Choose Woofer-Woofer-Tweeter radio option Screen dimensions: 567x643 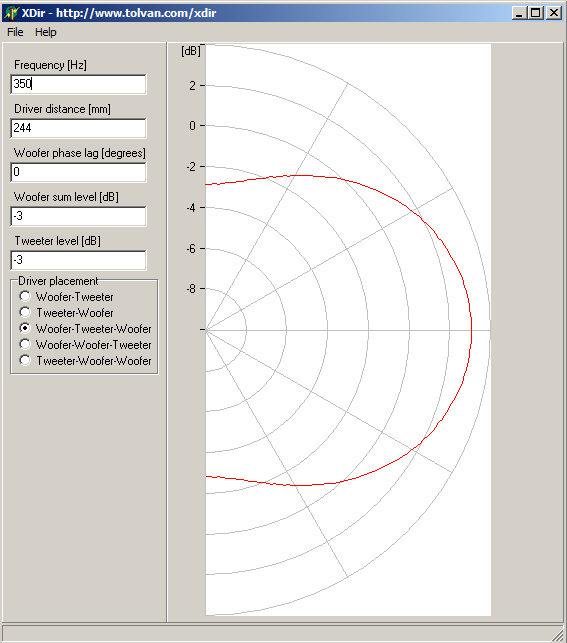pos(85,344)
